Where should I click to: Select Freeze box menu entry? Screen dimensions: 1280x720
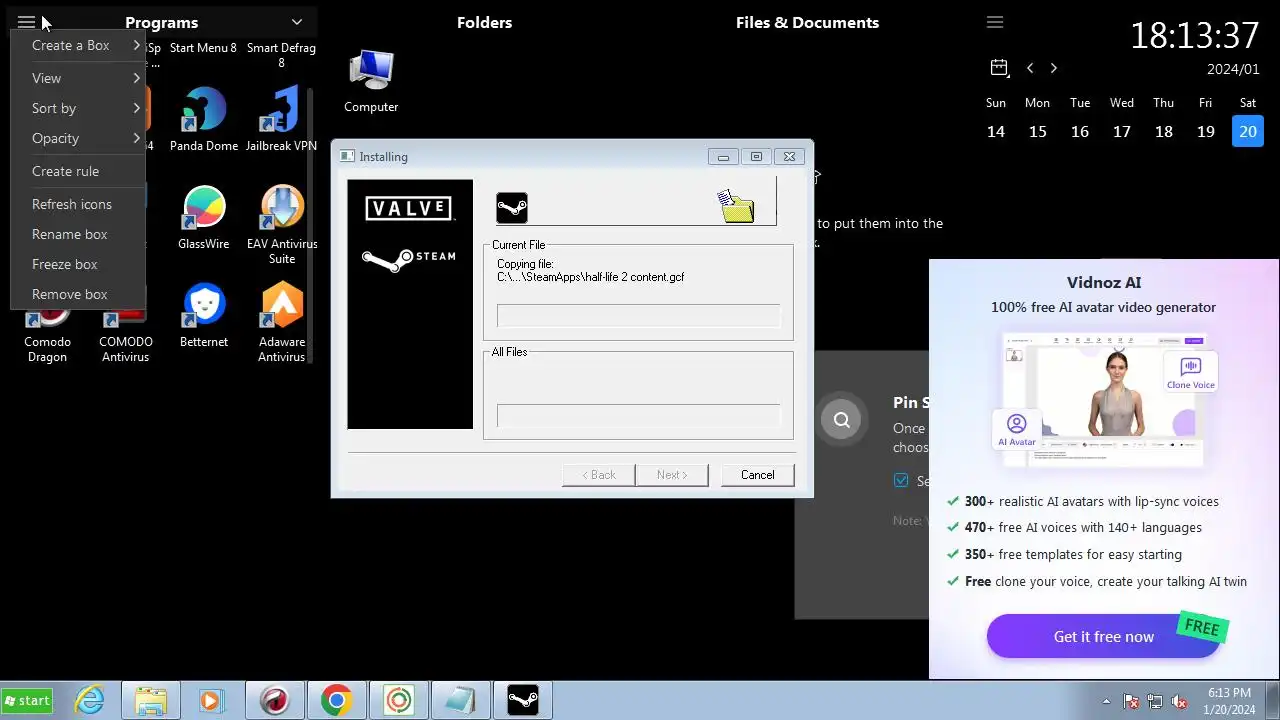(x=78, y=264)
